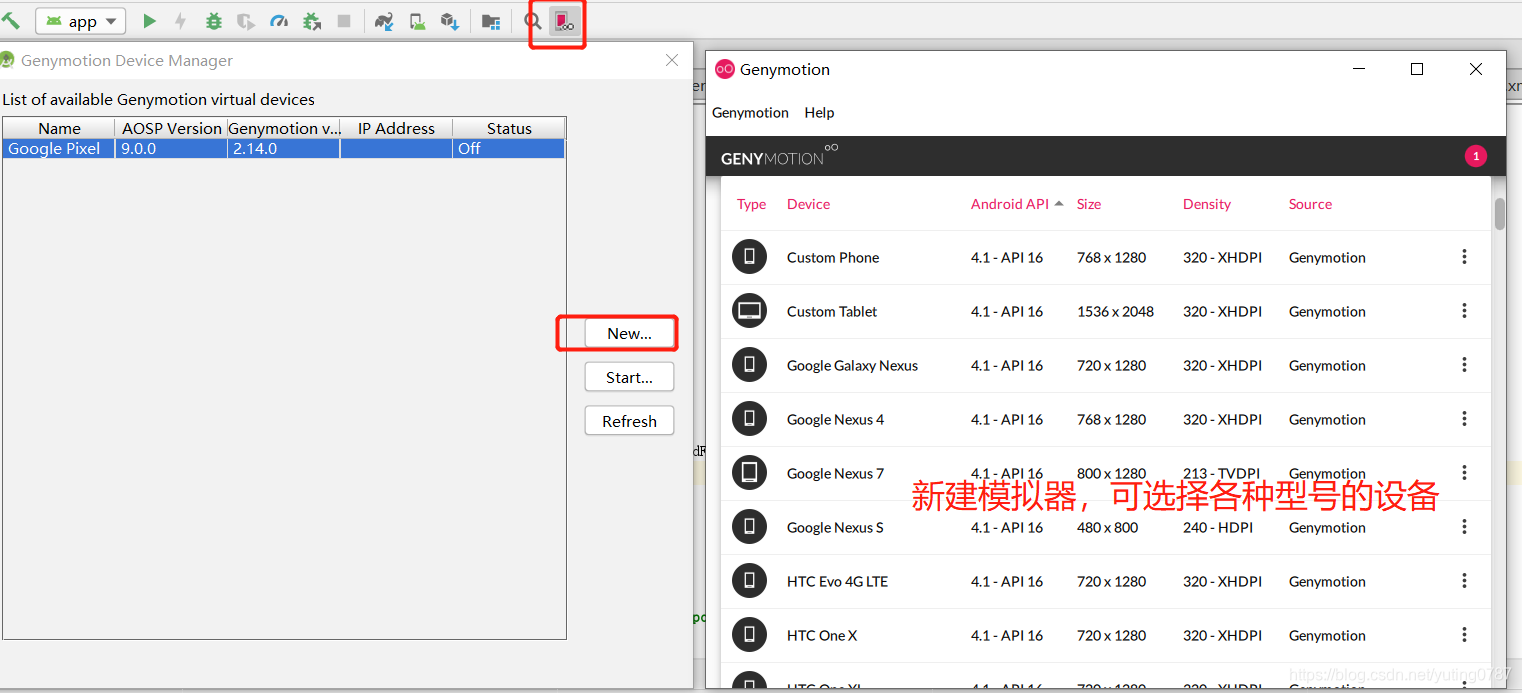Click the Make Project hammer icon
1522x693 pixels.
pyautogui.click(x=10, y=20)
